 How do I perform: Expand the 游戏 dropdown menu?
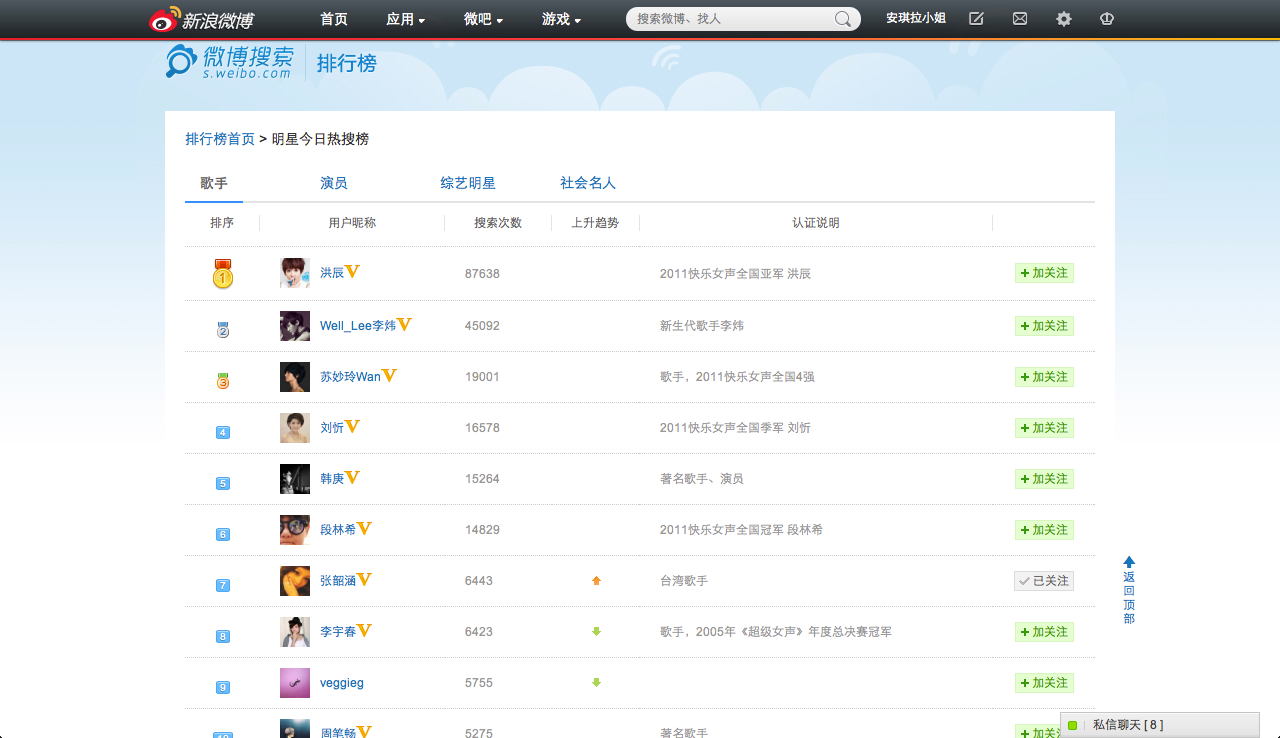(x=561, y=19)
